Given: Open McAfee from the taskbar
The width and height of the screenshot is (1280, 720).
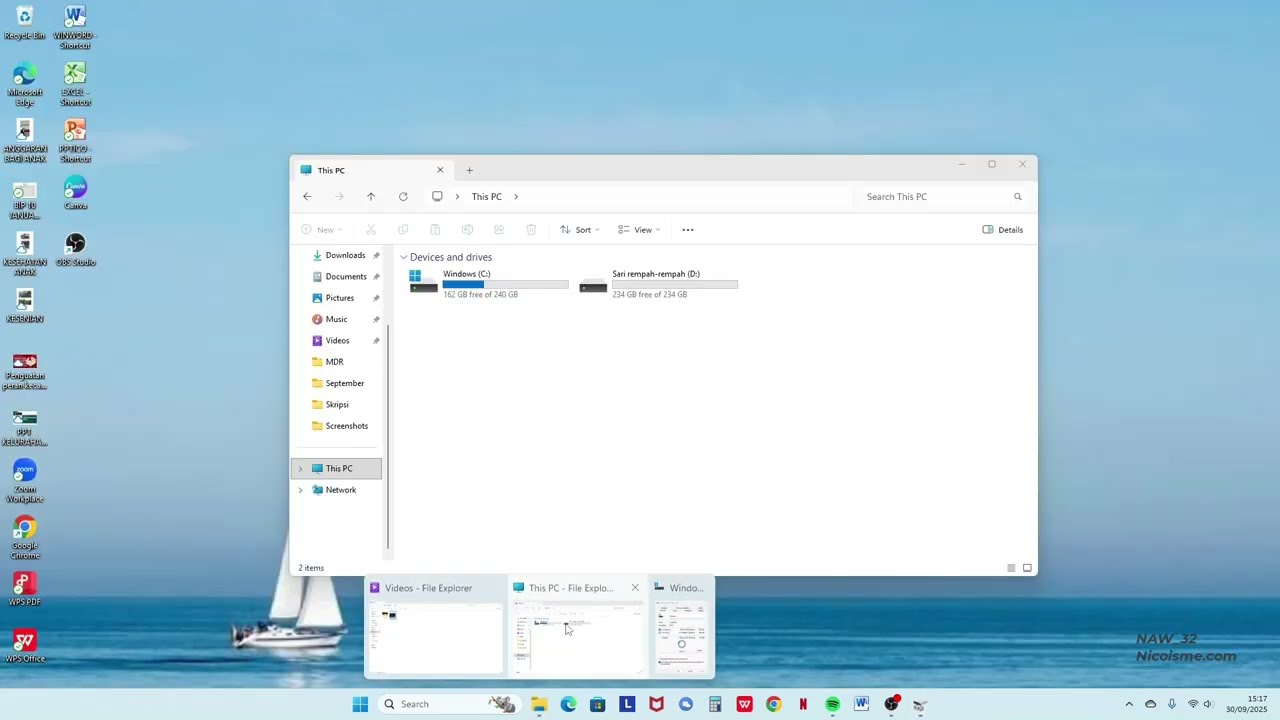Looking at the screenshot, I should [x=656, y=704].
